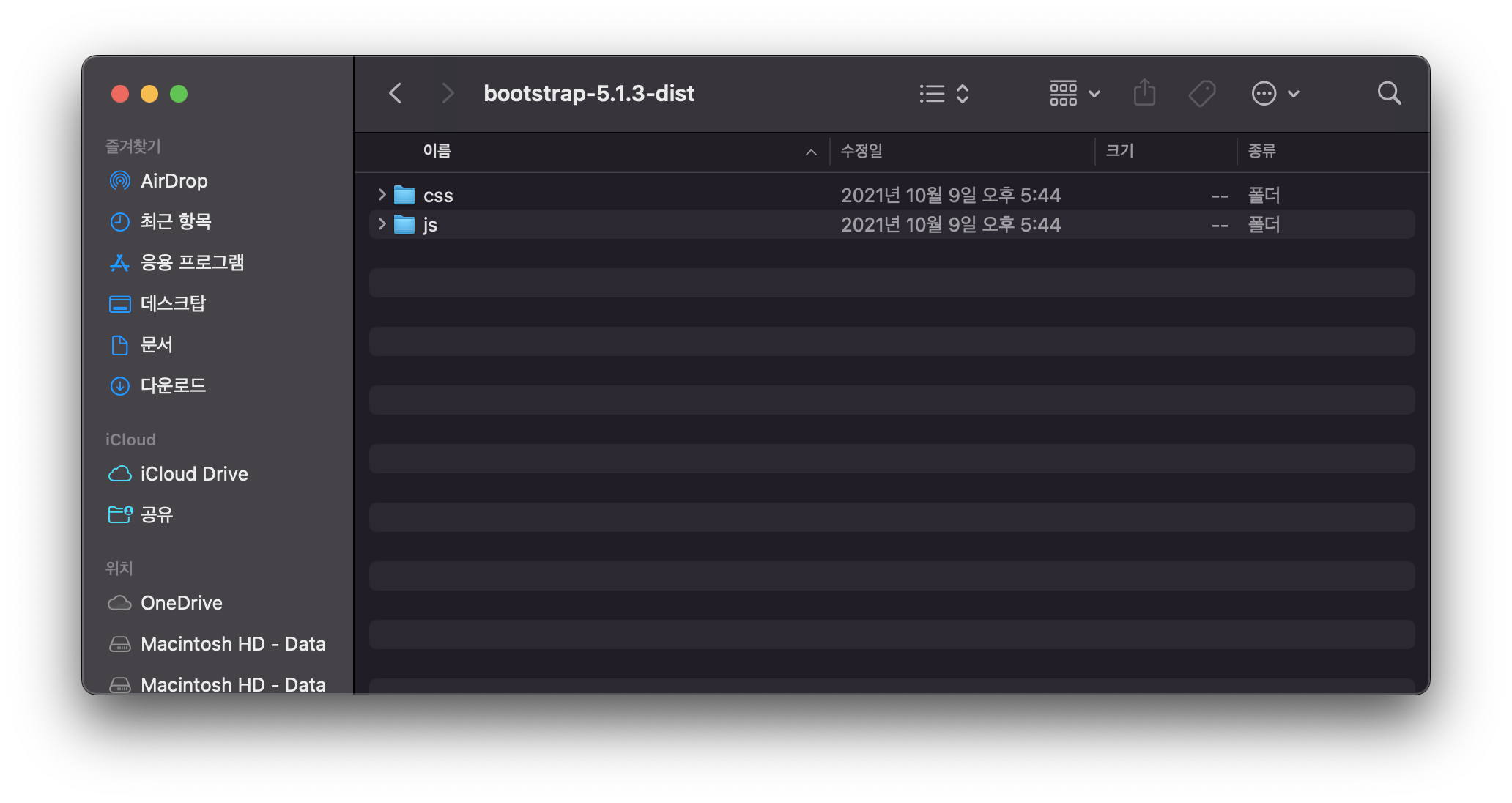Open iCloud Drive in the sidebar

tap(194, 474)
